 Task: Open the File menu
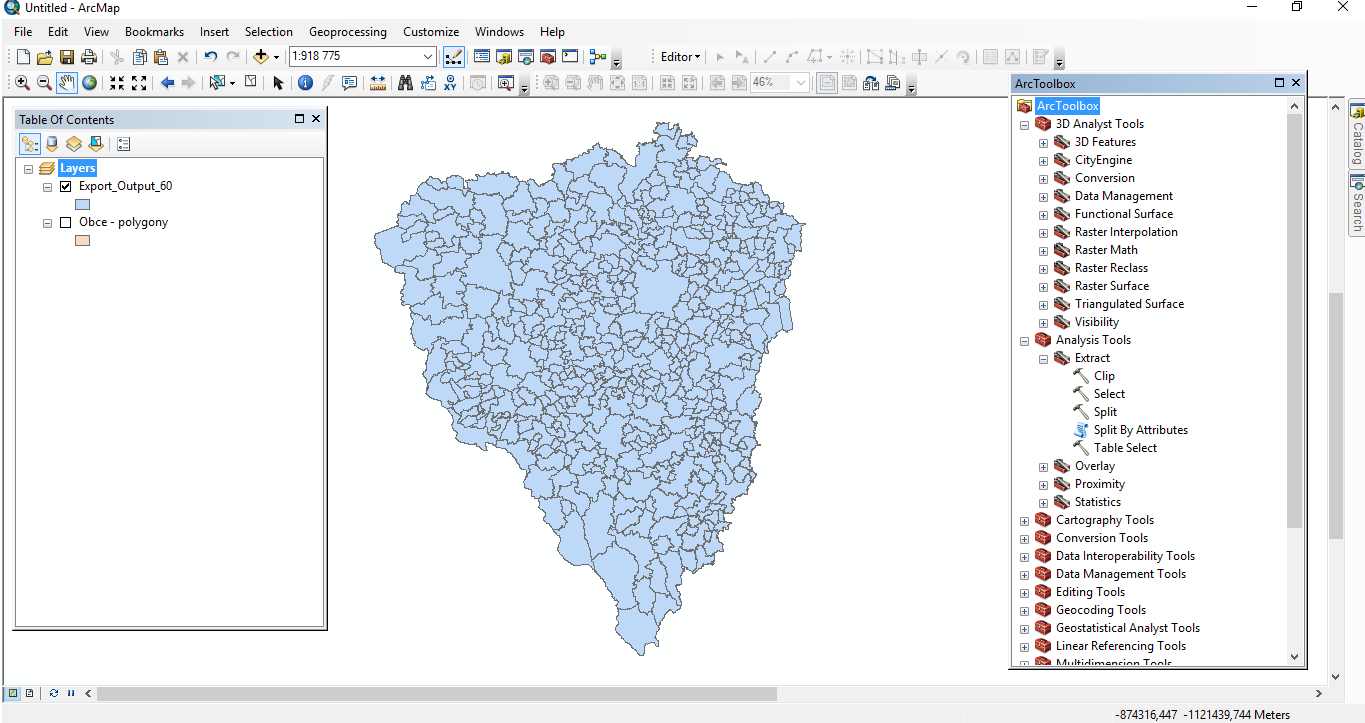(x=23, y=32)
